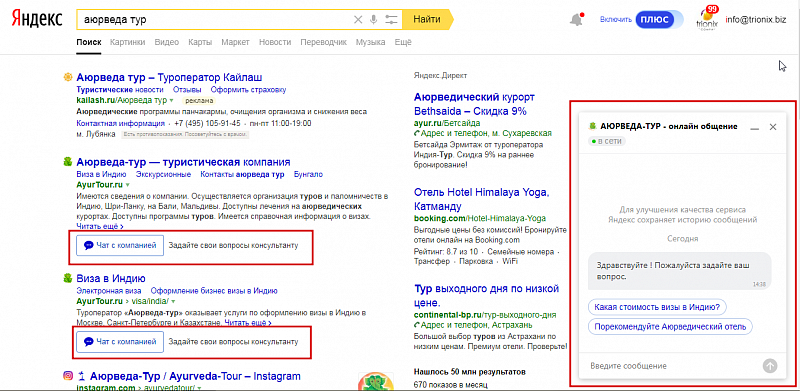Open search settings sliders icon
The image size is (800, 391).
pyautogui.click(x=391, y=19)
